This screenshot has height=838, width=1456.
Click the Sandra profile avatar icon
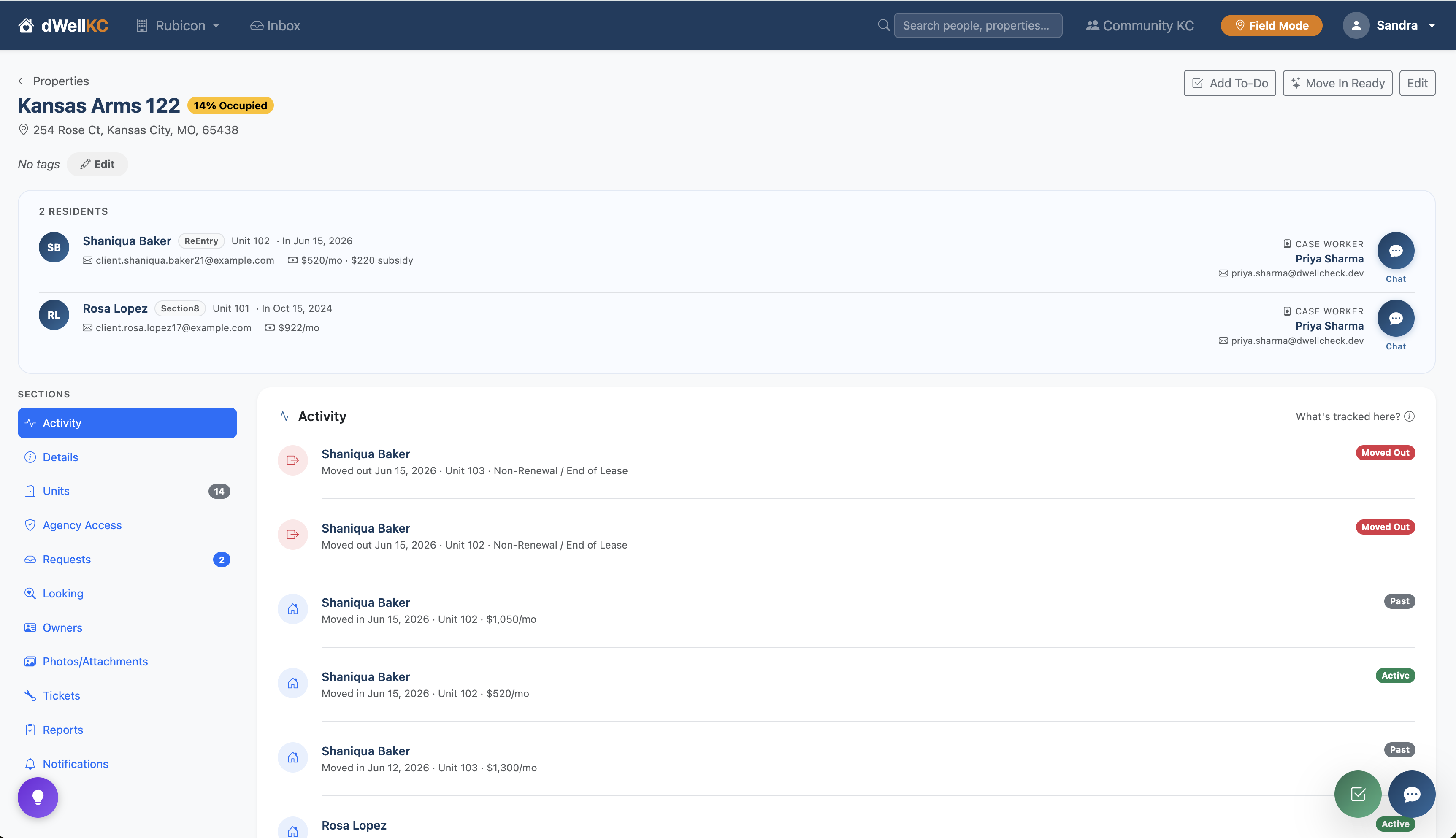(x=1356, y=25)
